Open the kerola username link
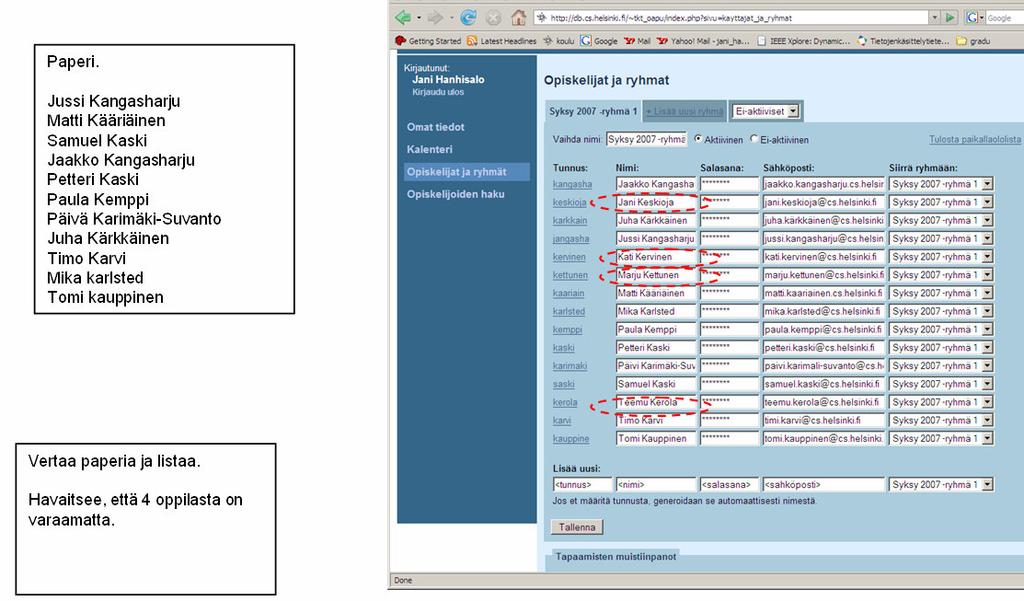 [565, 402]
